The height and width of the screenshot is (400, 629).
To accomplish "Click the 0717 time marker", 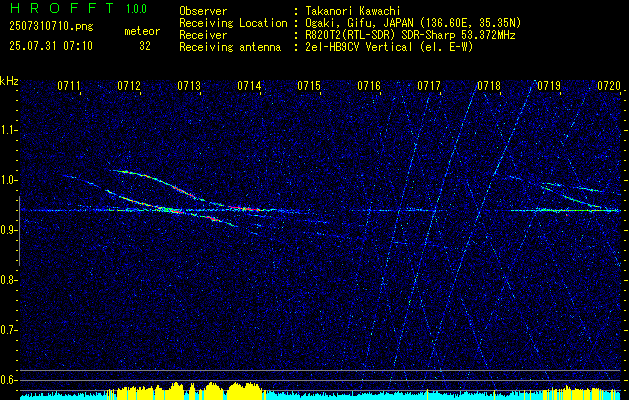I will pos(429,86).
